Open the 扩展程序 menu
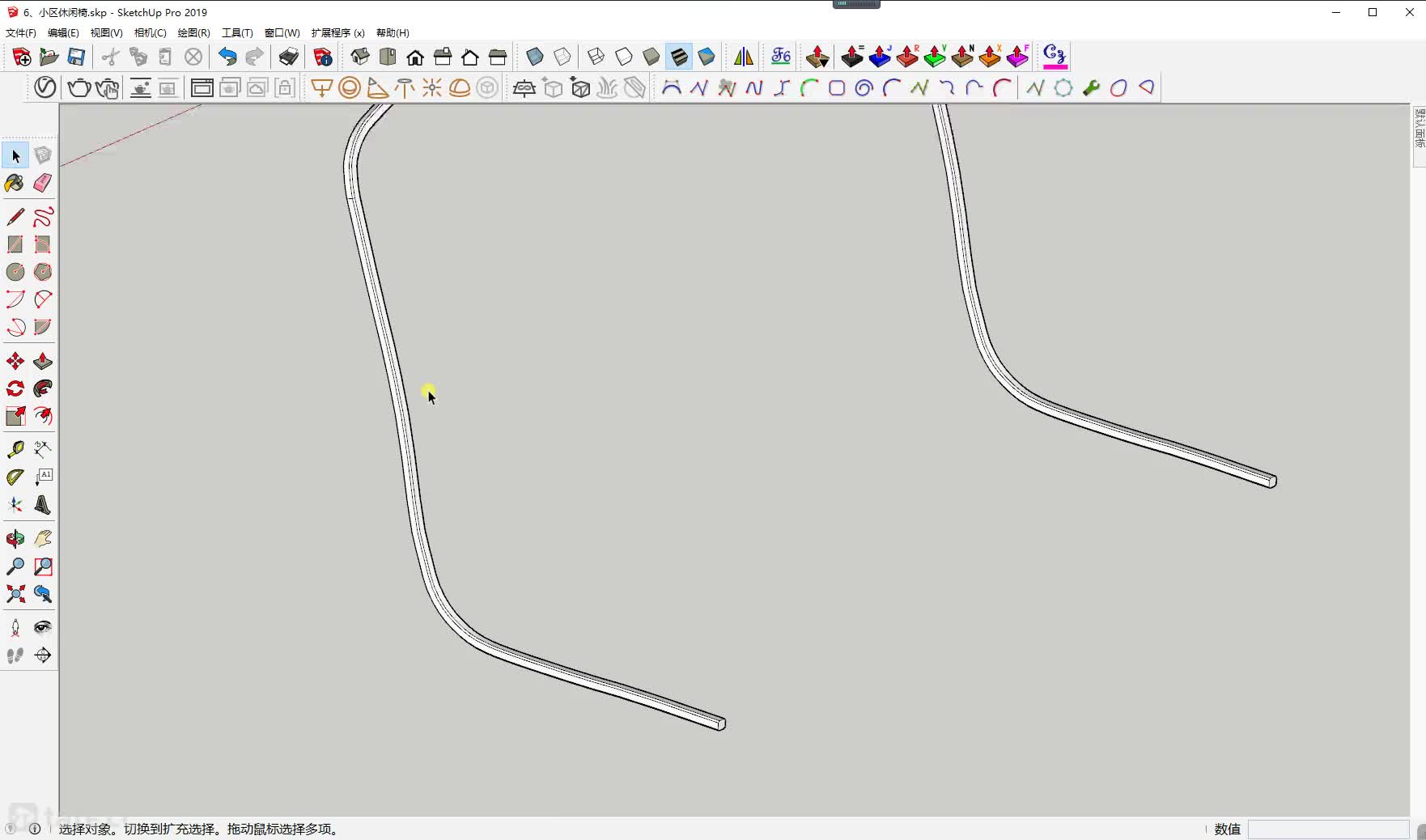The height and width of the screenshot is (840, 1426). click(337, 33)
